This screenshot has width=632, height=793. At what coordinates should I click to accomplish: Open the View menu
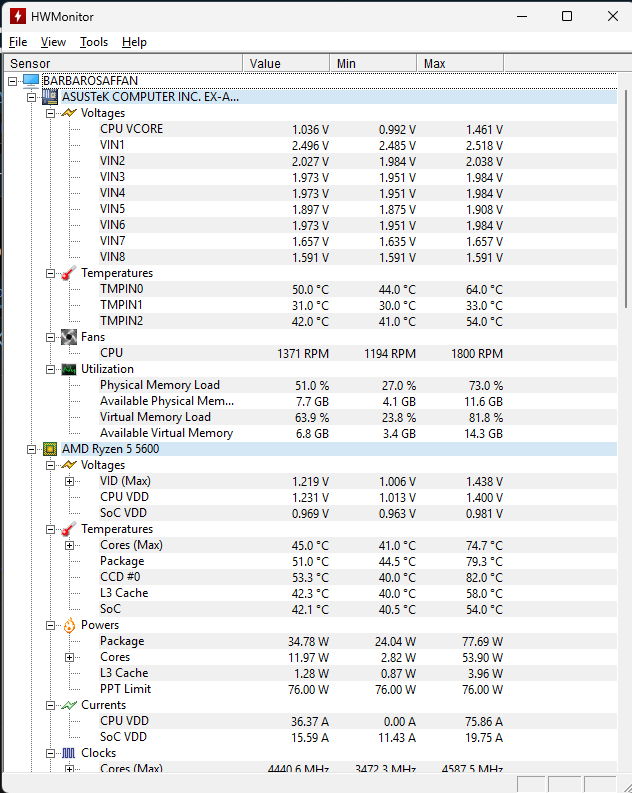(x=53, y=42)
